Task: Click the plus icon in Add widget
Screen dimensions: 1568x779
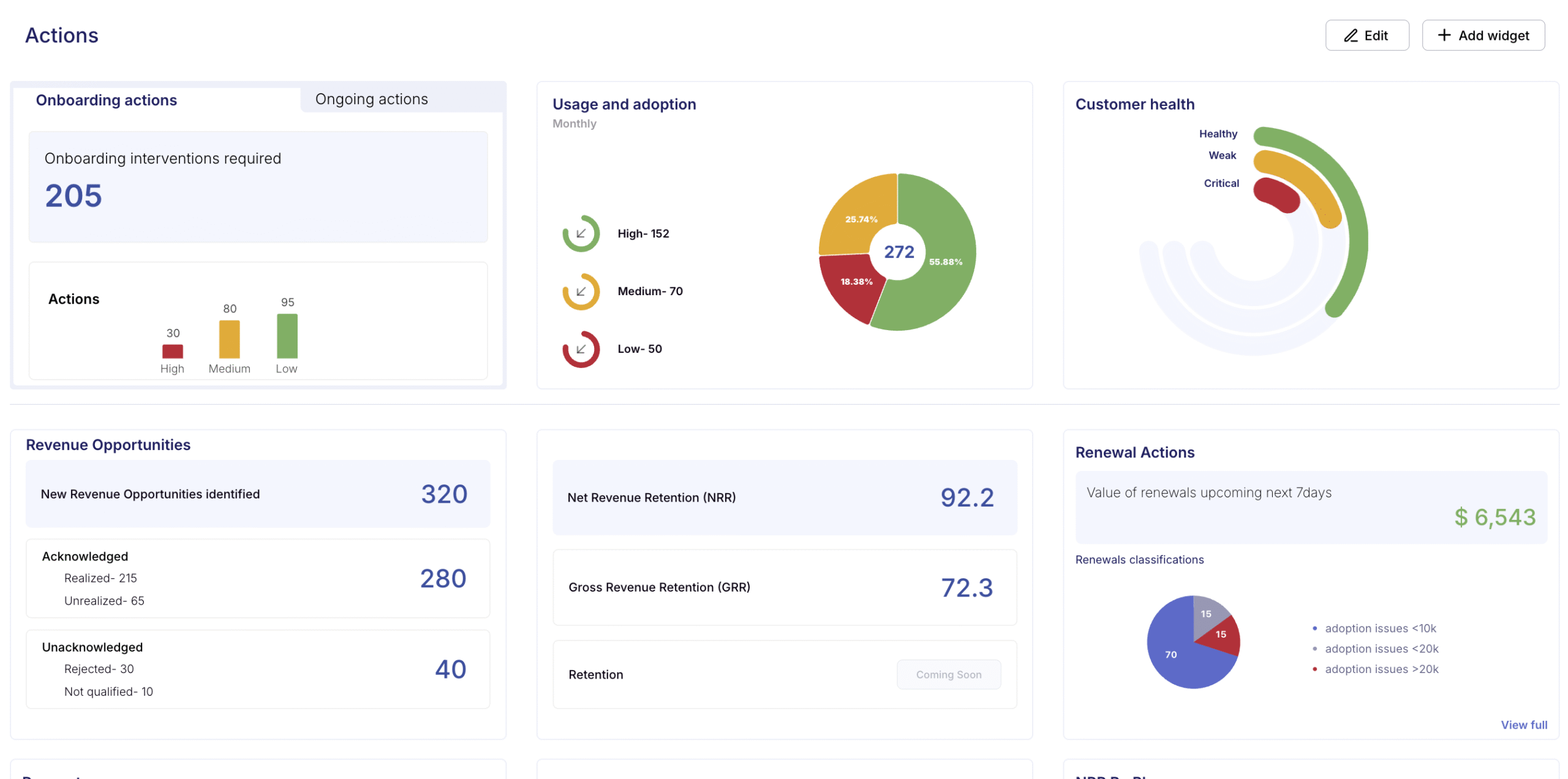Action: point(1444,35)
